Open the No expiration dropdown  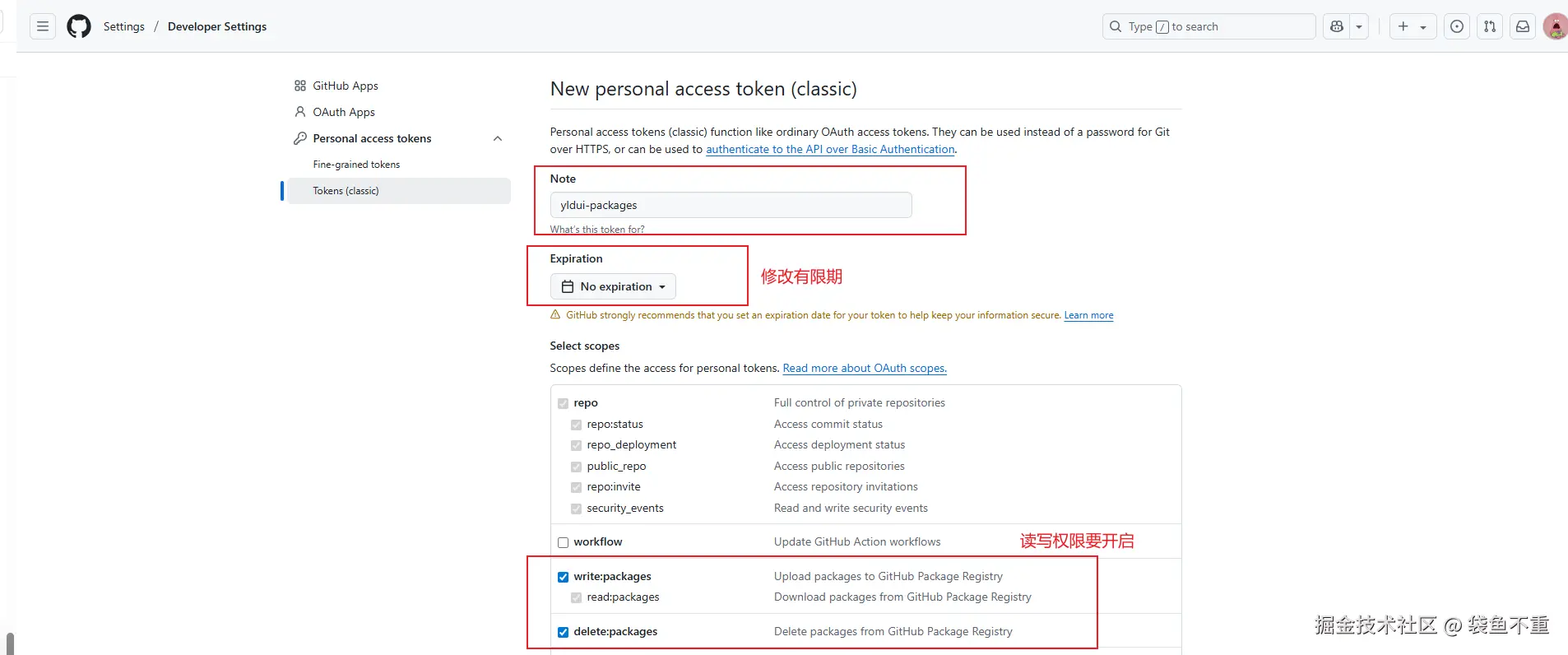click(613, 286)
